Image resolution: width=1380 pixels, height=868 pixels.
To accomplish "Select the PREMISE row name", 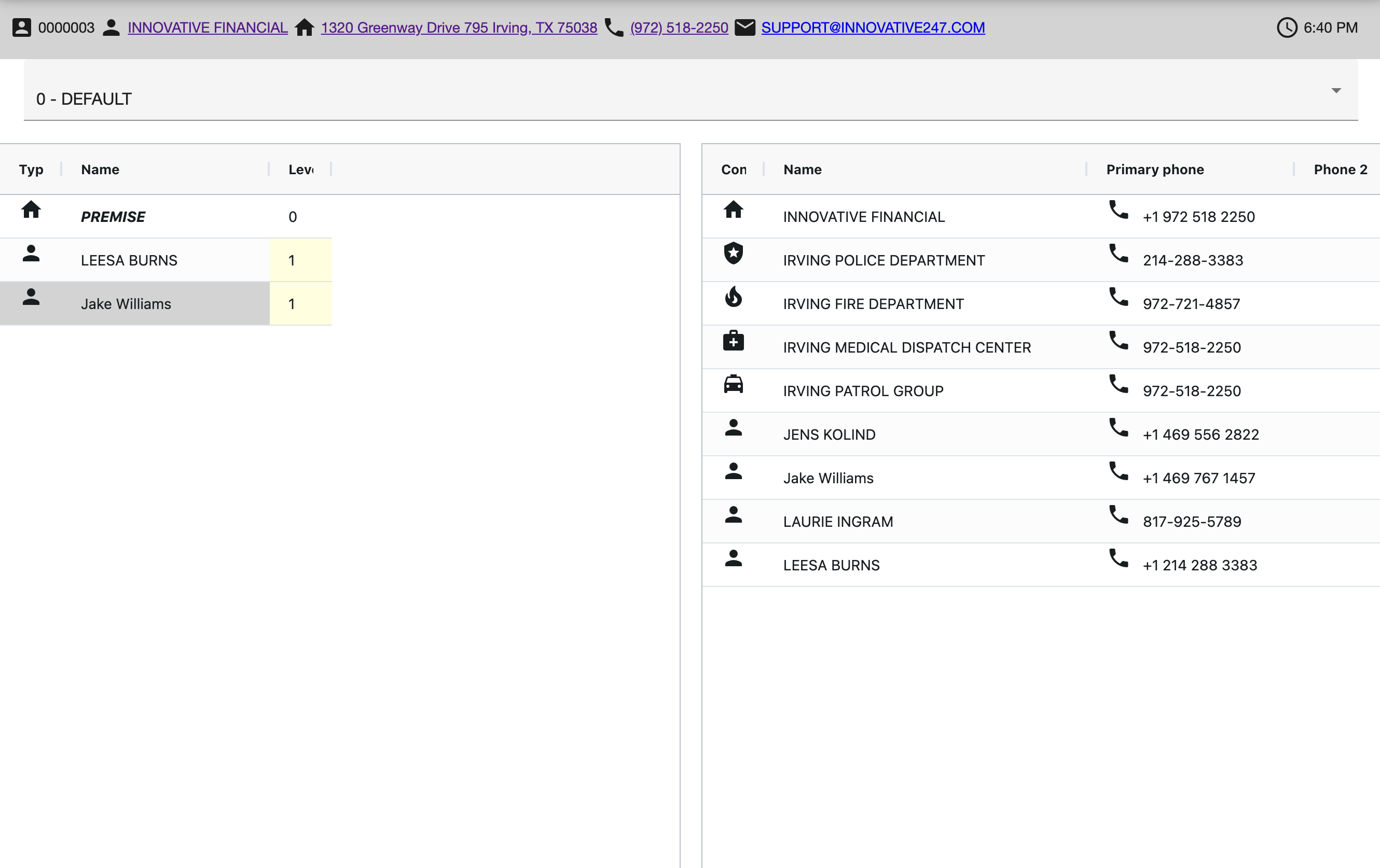I will click(x=113, y=217).
